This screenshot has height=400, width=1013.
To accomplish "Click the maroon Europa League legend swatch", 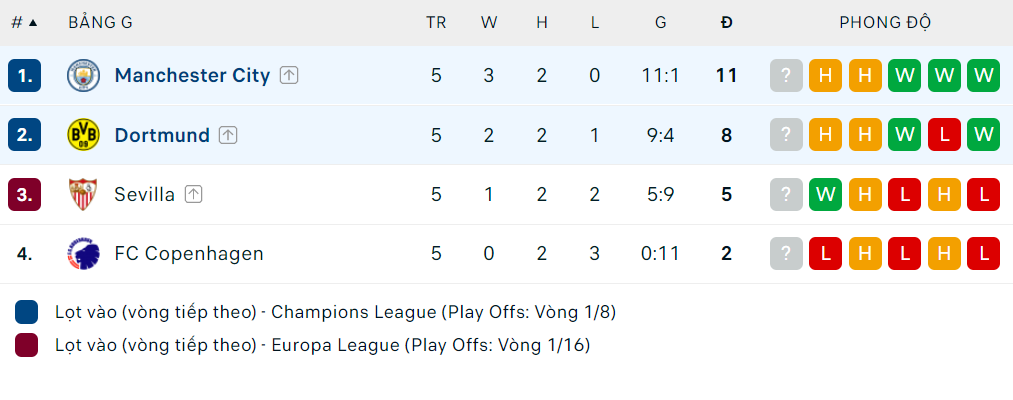I will point(27,346).
